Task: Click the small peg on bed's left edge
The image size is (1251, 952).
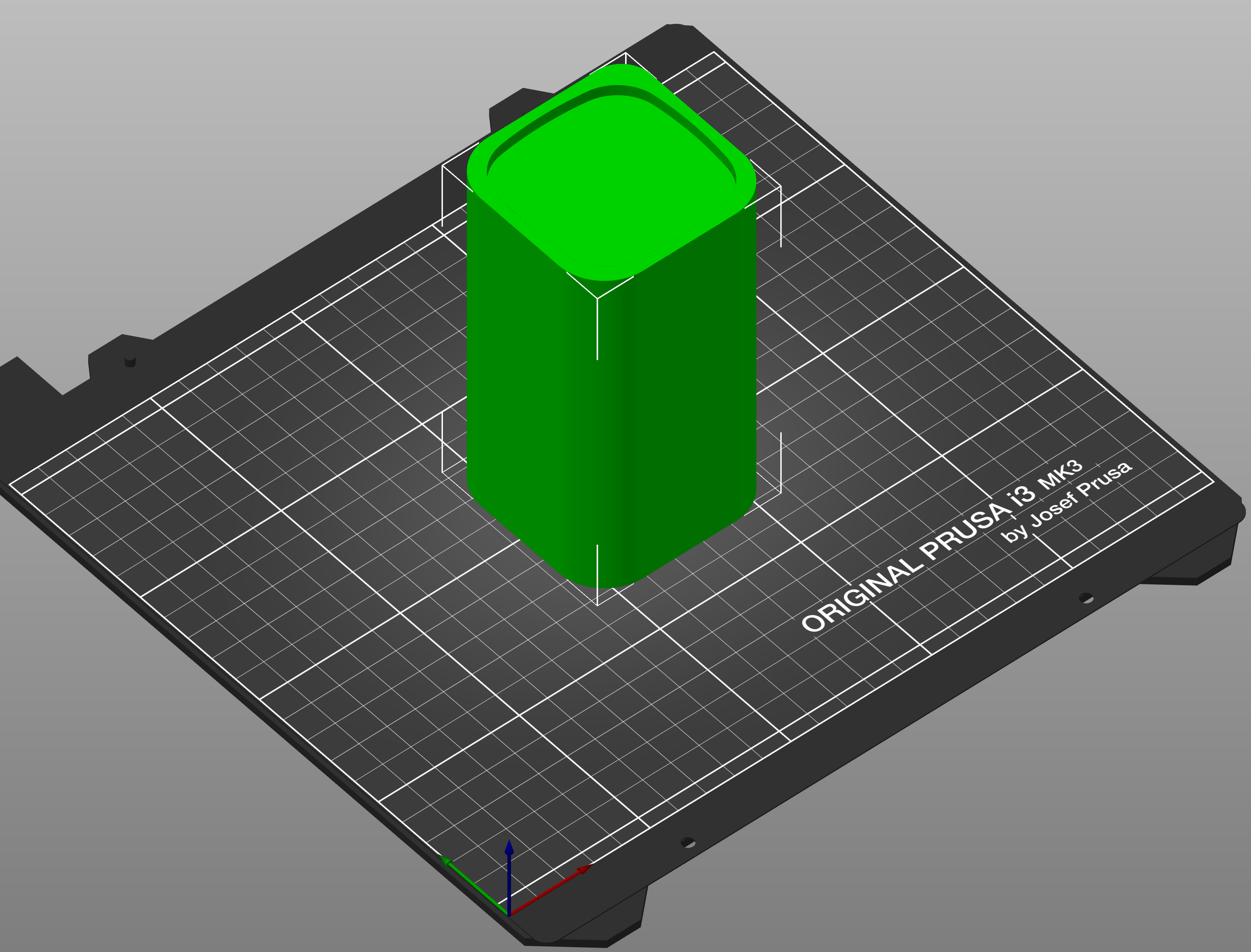Action: [130, 361]
